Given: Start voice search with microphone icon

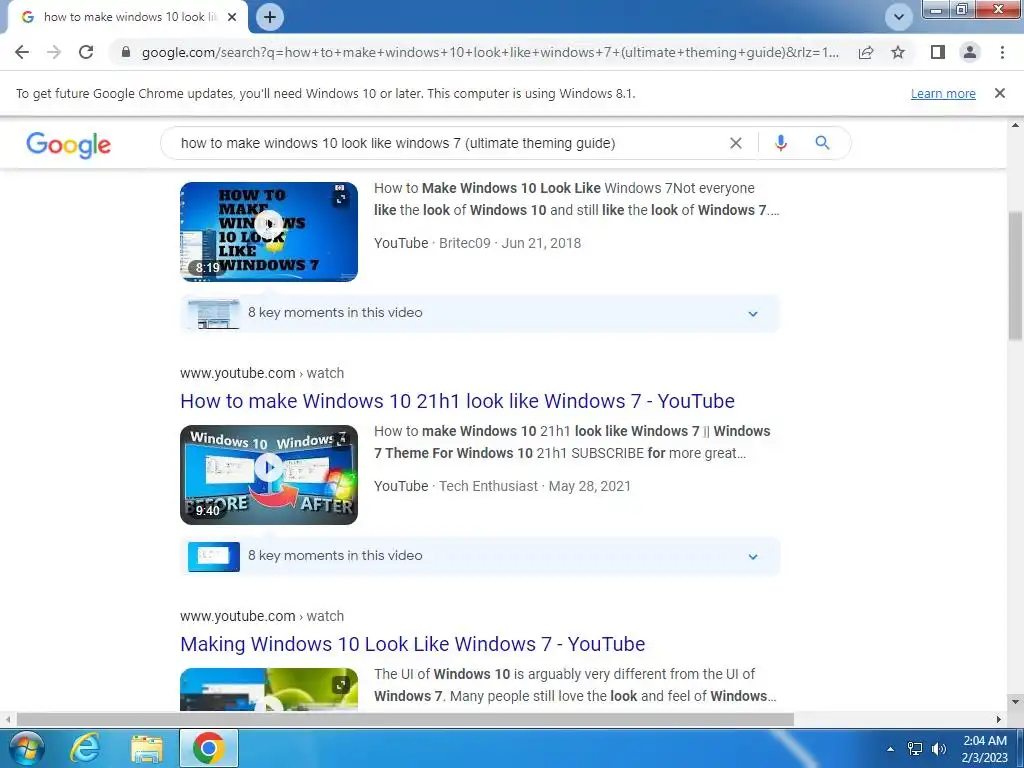Looking at the screenshot, I should (x=781, y=143).
